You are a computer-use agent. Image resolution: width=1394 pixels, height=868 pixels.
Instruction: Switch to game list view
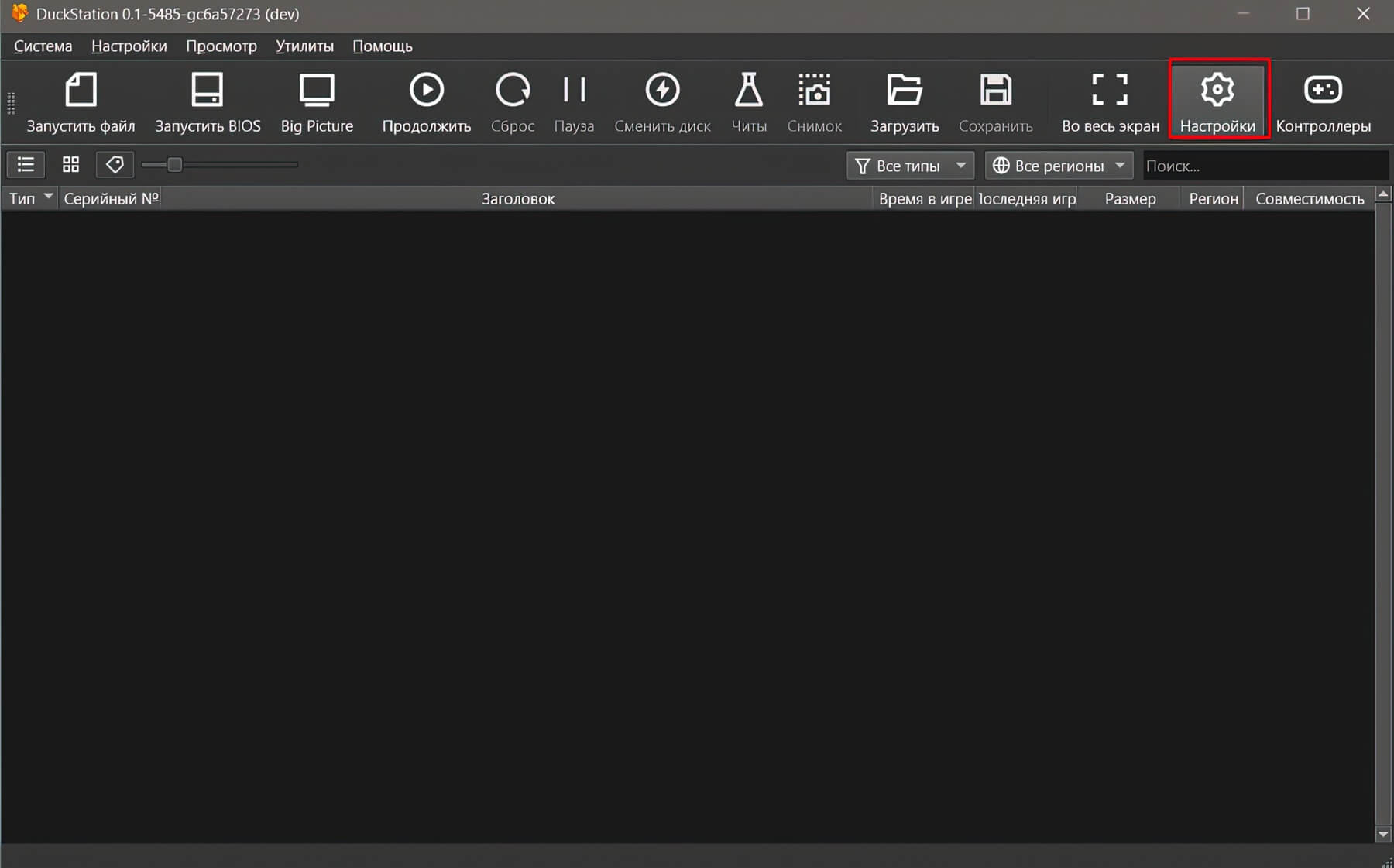coord(26,165)
